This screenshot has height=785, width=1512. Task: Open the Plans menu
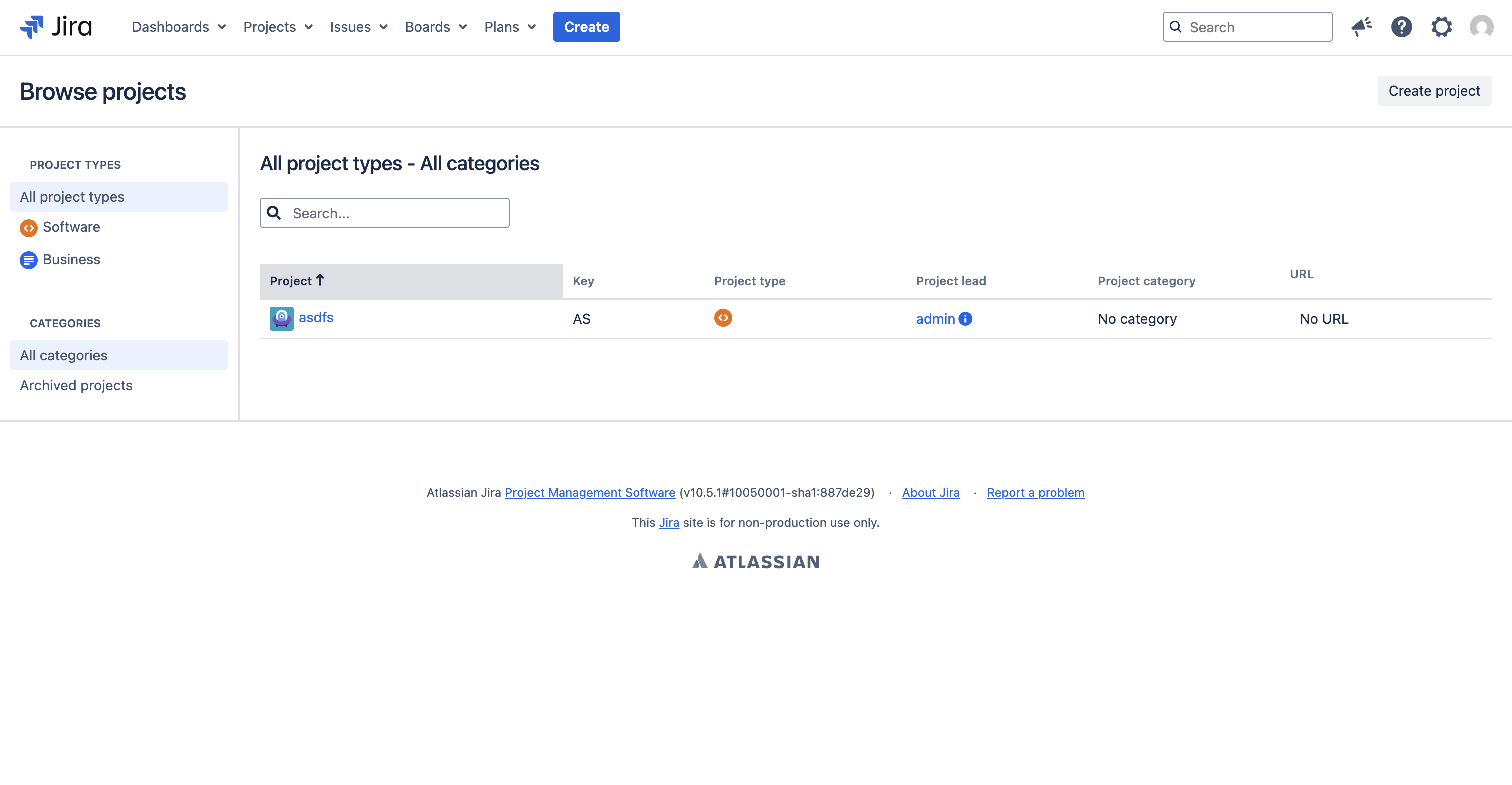502,27
